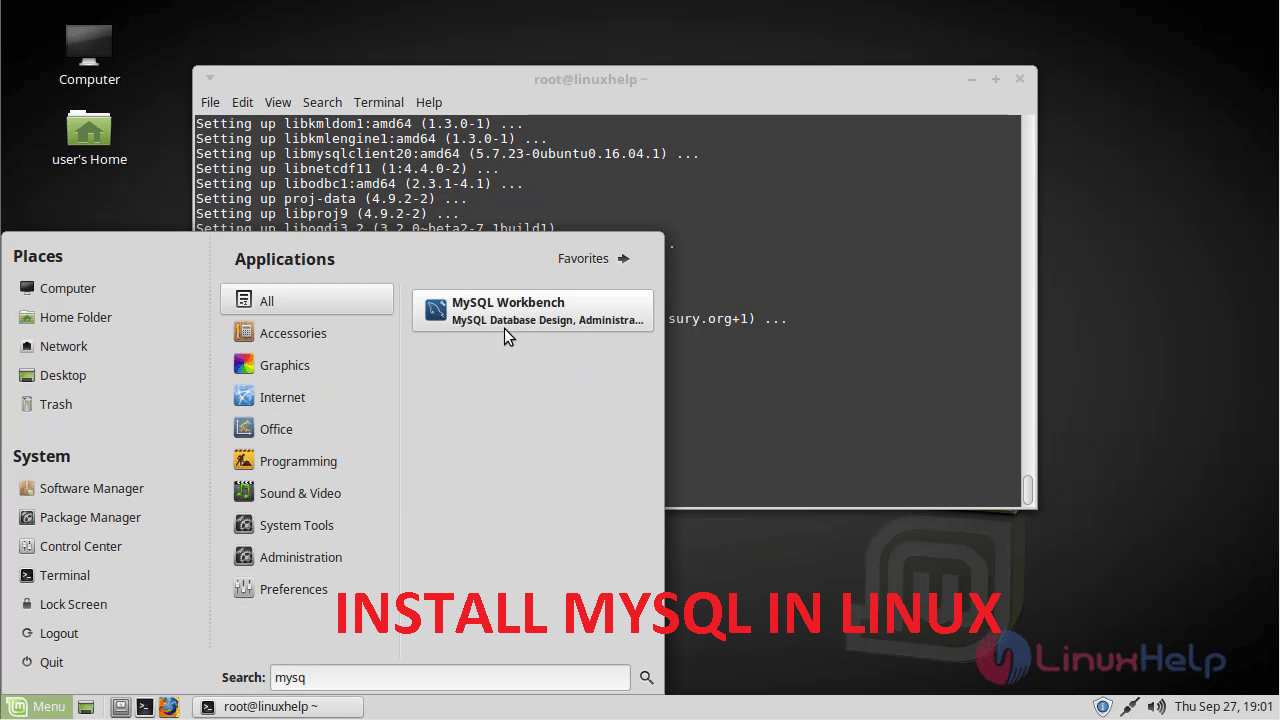This screenshot has width=1280, height=720.
Task: Launch Firefox from panel launcher
Action: pos(169,707)
